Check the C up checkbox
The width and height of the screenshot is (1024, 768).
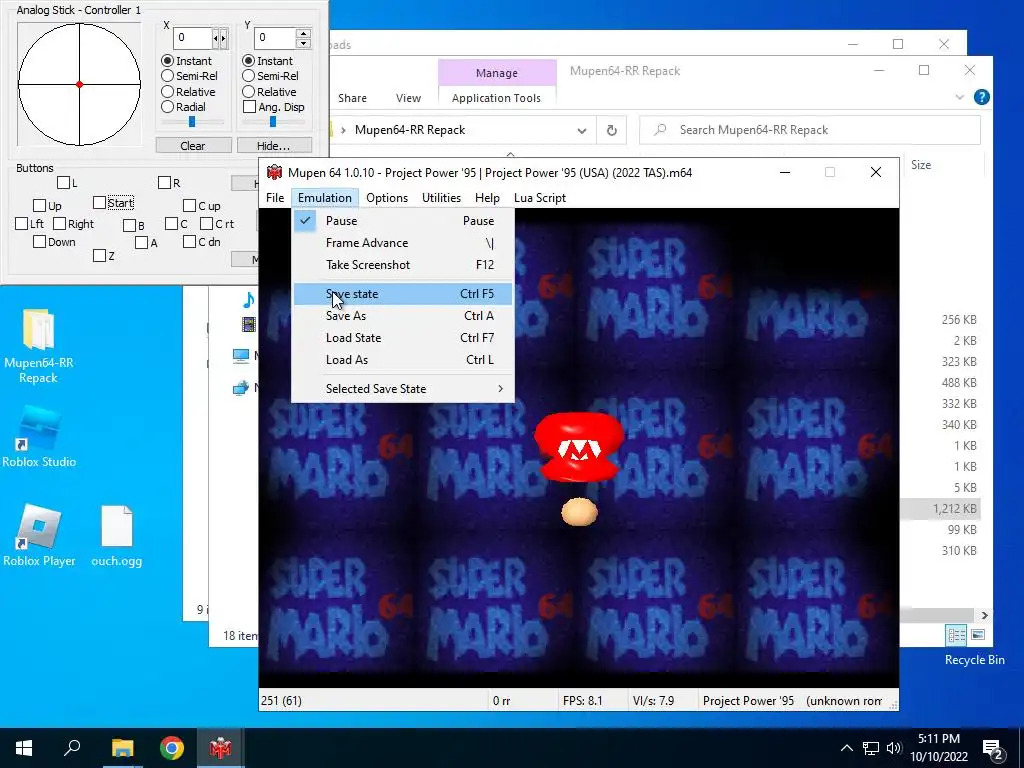point(189,206)
